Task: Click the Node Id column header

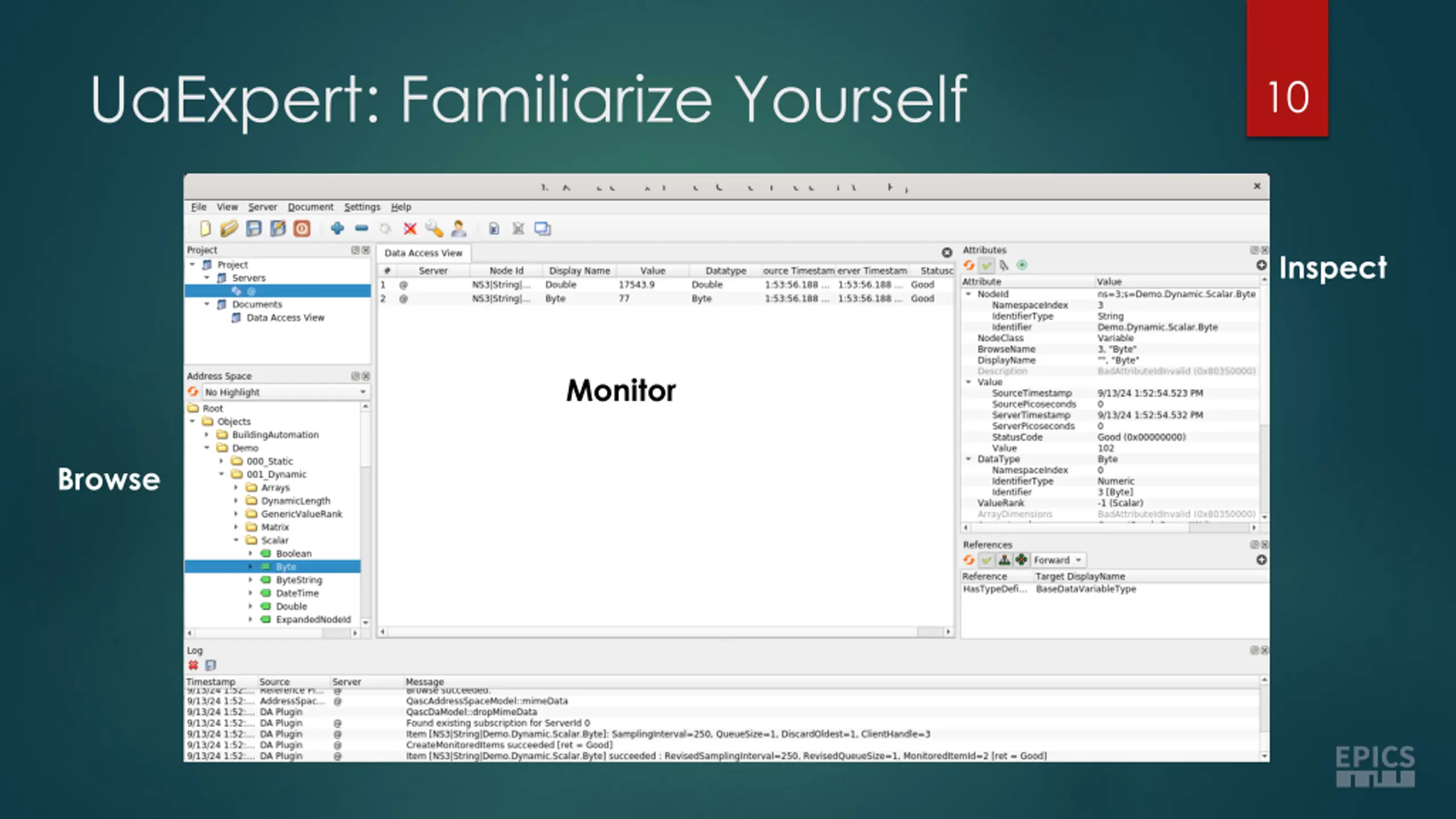Action: point(506,271)
